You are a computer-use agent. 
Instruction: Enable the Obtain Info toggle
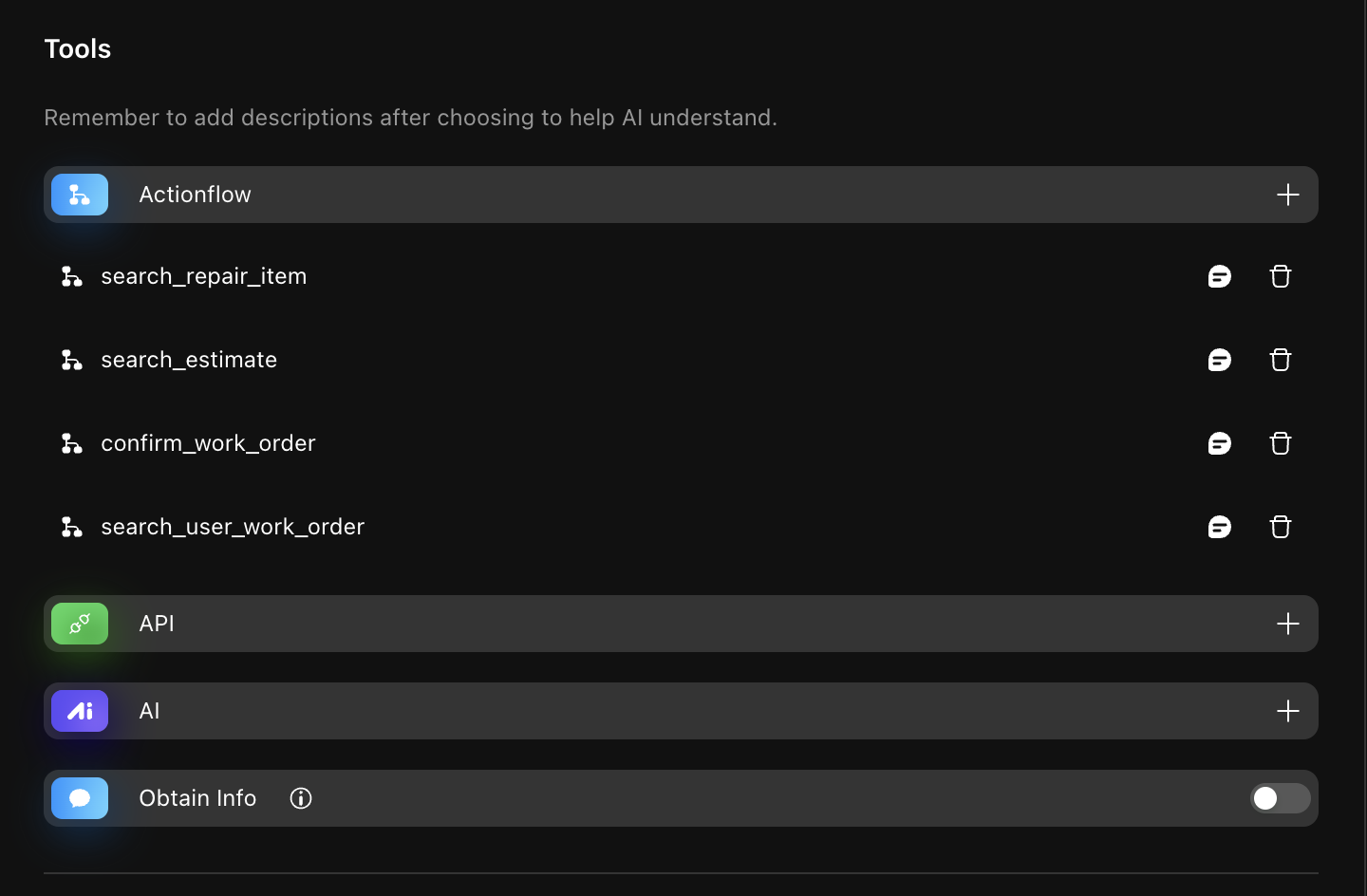coord(1280,798)
